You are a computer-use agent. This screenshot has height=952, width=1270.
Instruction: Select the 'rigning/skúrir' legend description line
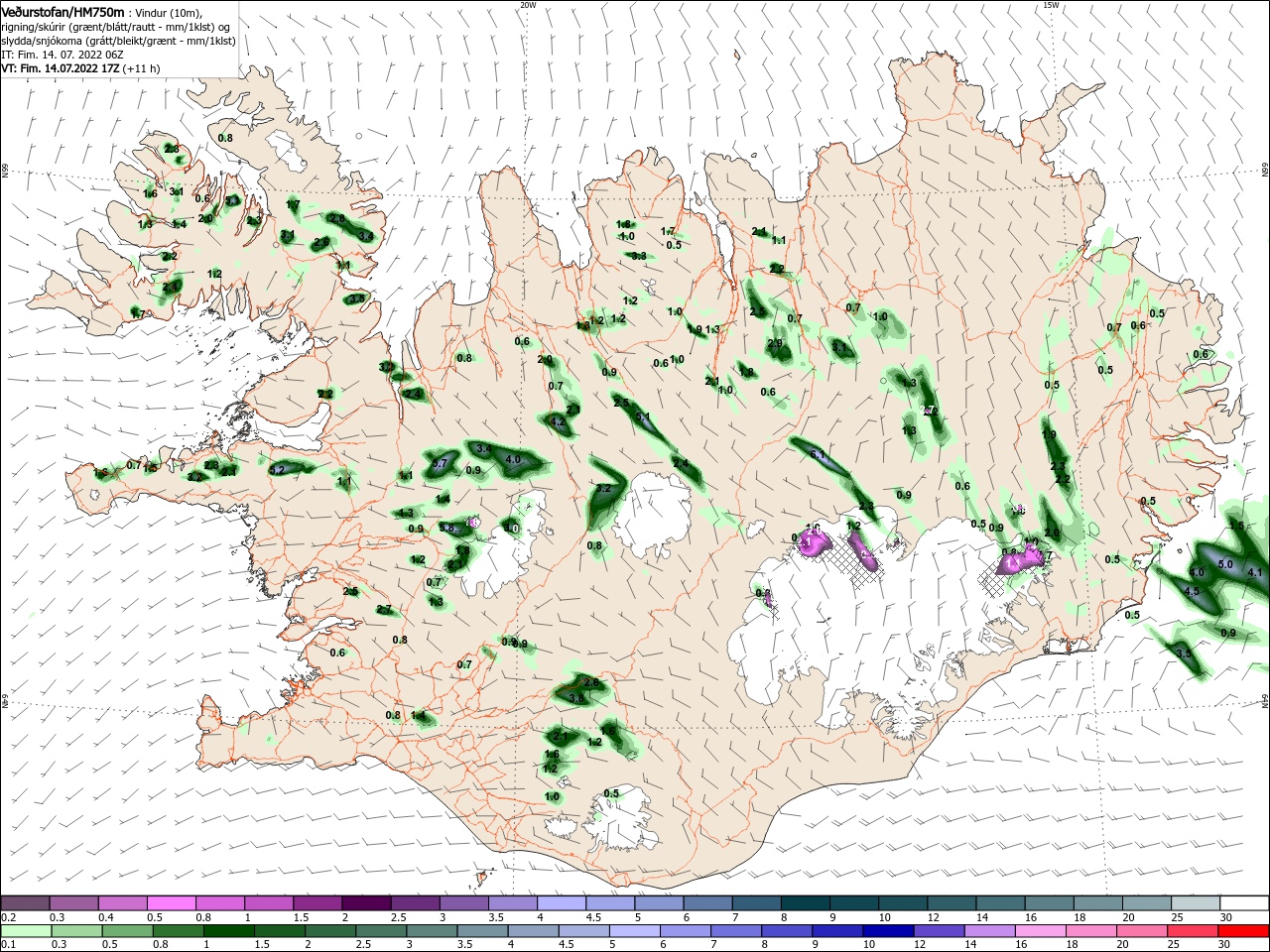pos(116,26)
